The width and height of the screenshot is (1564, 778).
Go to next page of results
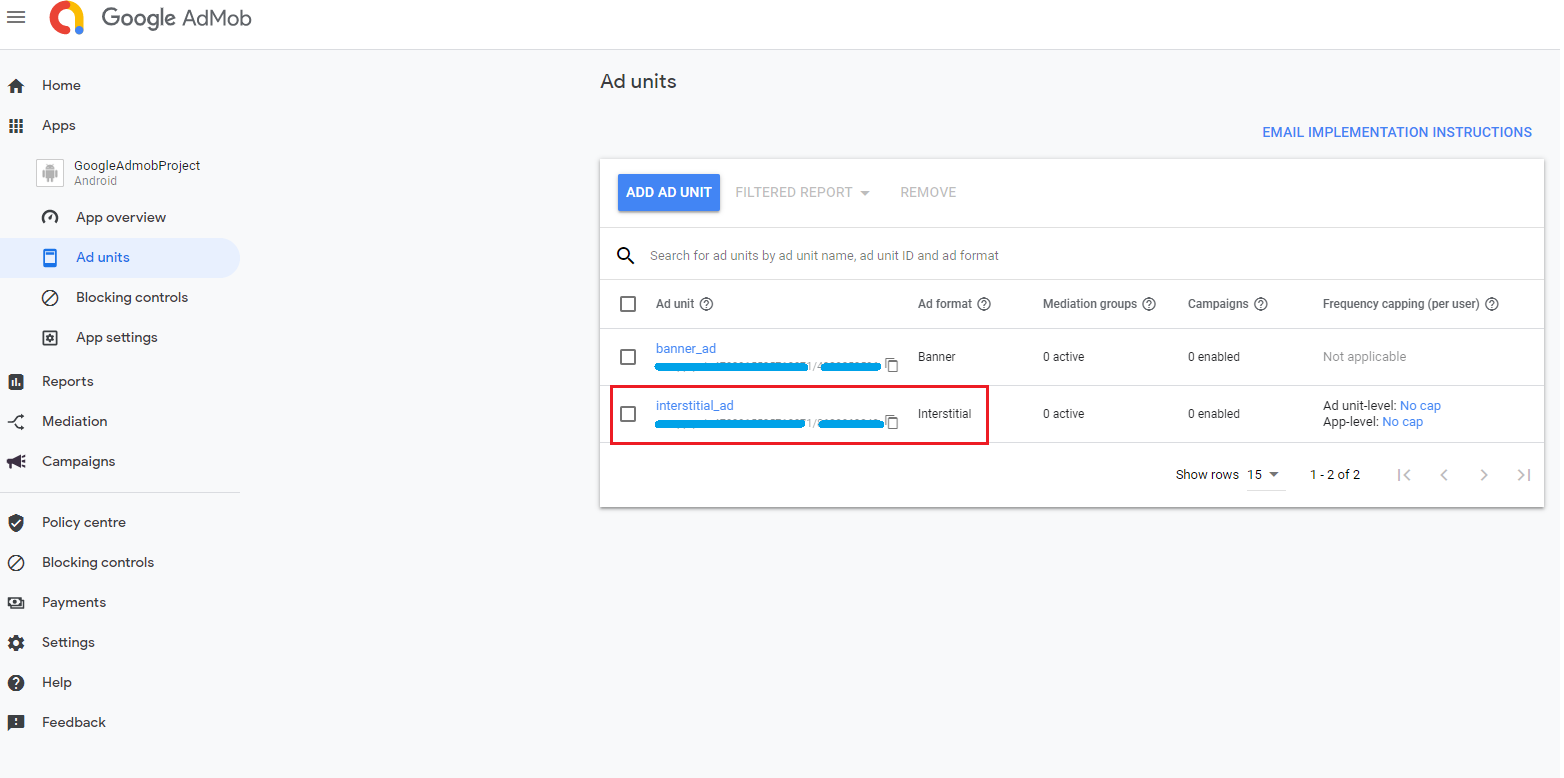point(1484,475)
